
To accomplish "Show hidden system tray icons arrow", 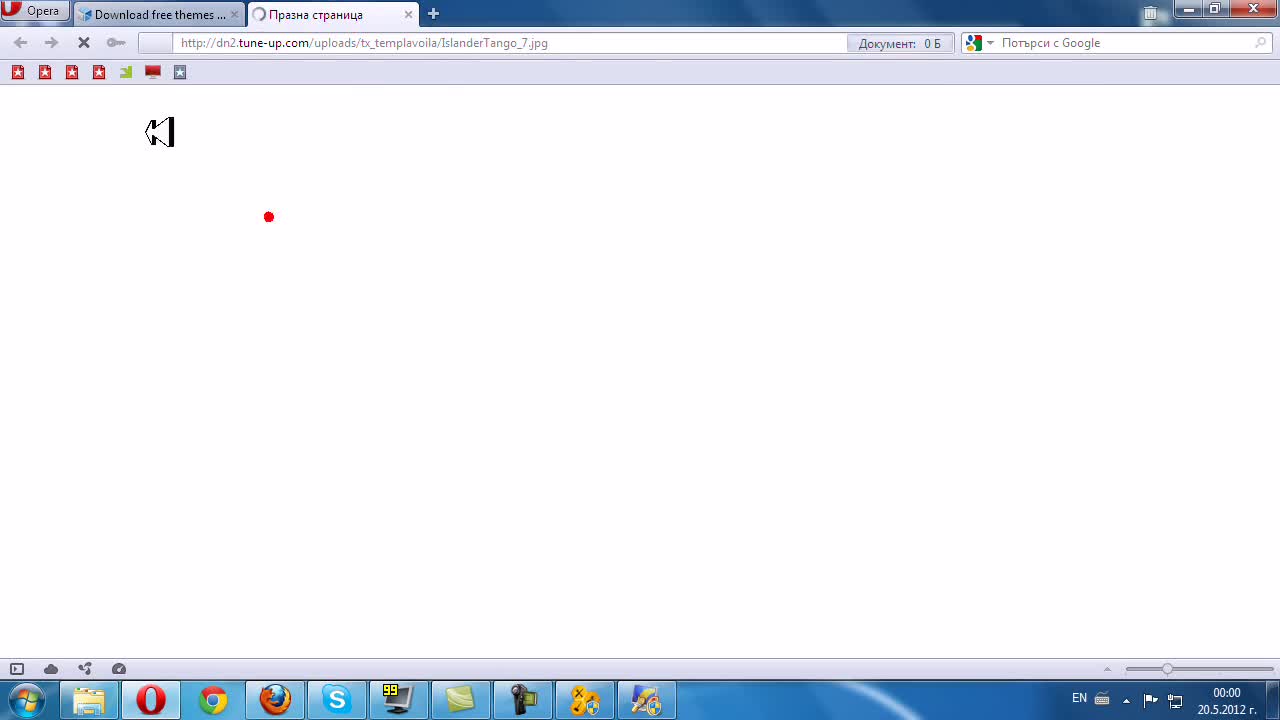I will (1126, 700).
